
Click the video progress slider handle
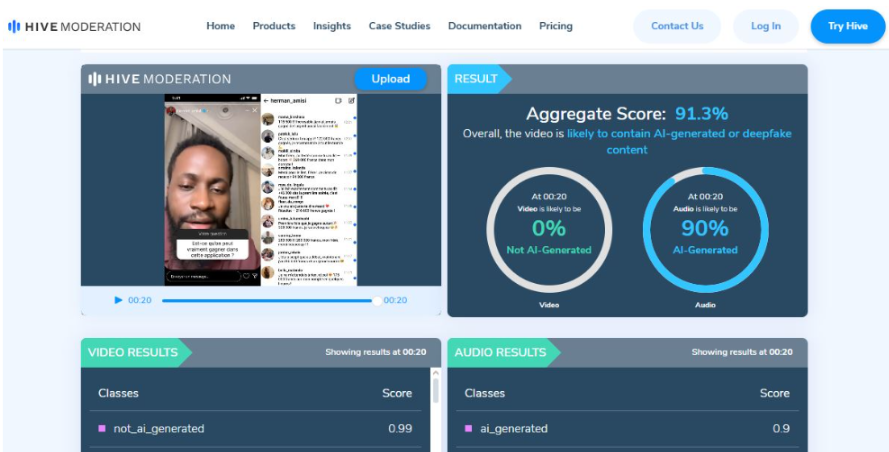(376, 300)
